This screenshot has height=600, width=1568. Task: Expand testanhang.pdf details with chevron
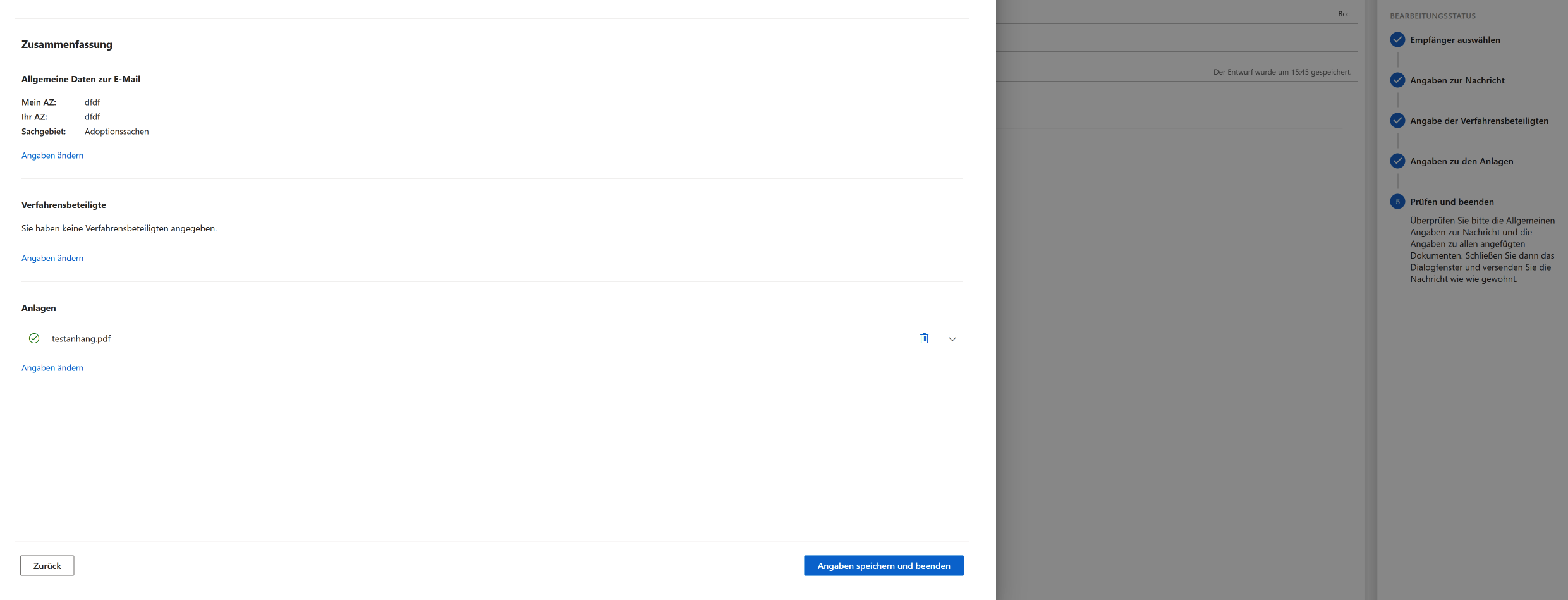click(952, 339)
